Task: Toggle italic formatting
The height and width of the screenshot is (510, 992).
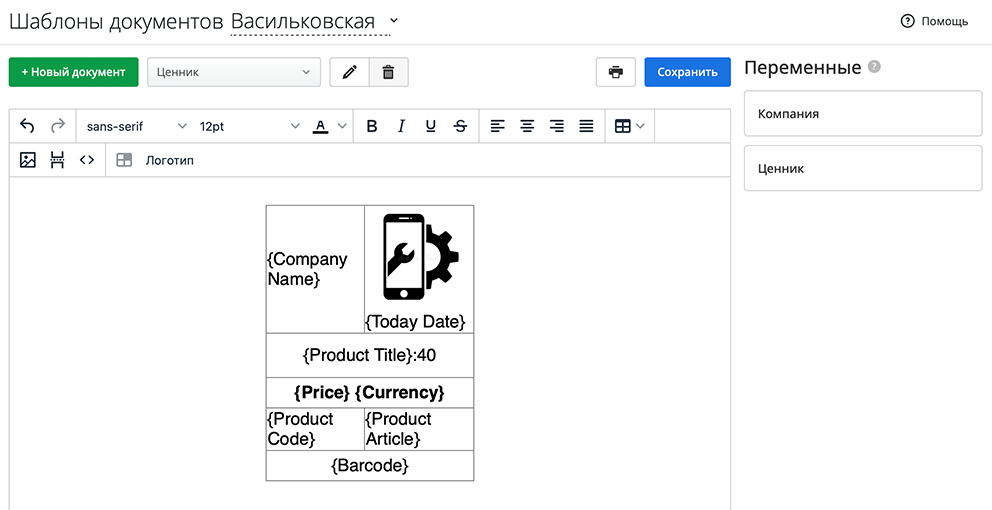Action: [x=401, y=126]
